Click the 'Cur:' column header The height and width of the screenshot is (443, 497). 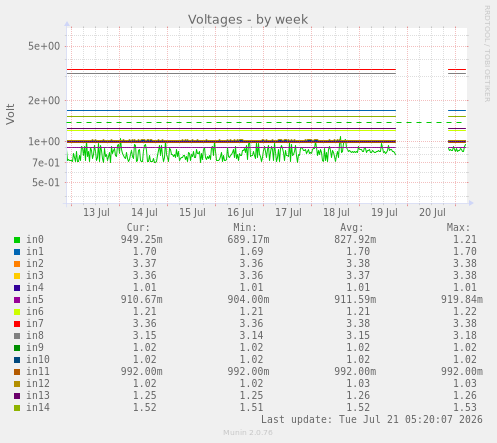[138, 228]
